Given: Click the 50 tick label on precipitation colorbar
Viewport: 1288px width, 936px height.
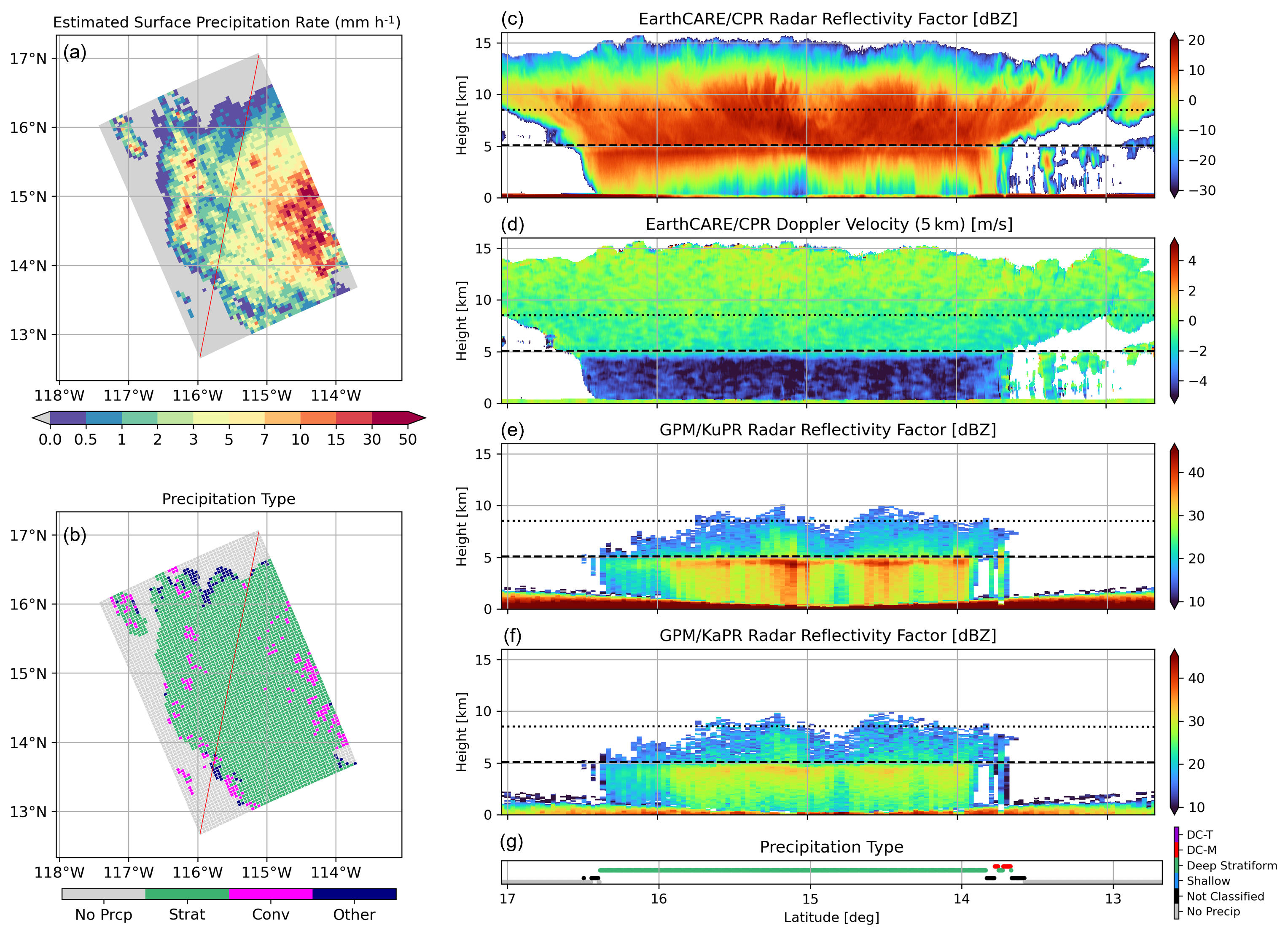Looking at the screenshot, I should click(407, 440).
